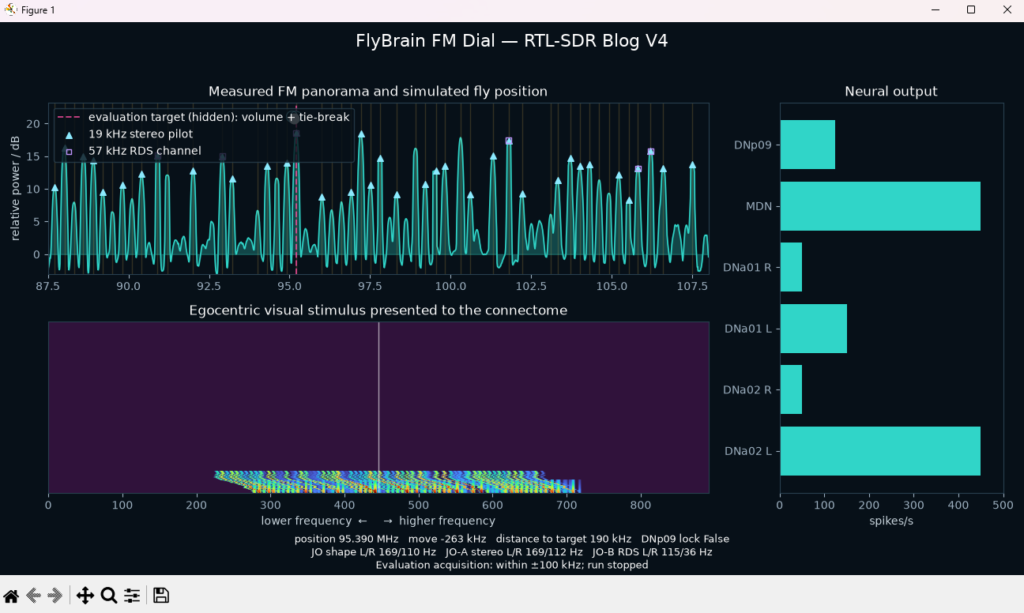Click the 'JO shape L/R 169/110 Hz' text
Viewport: 1024px width, 613px height.
[x=374, y=552]
